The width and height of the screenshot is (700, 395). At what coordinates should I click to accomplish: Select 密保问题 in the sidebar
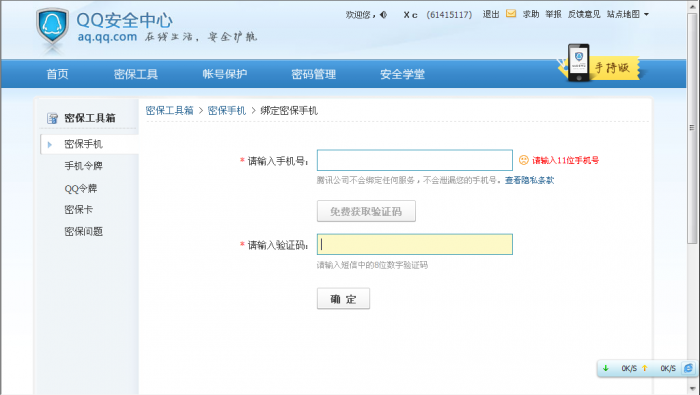tap(83, 232)
